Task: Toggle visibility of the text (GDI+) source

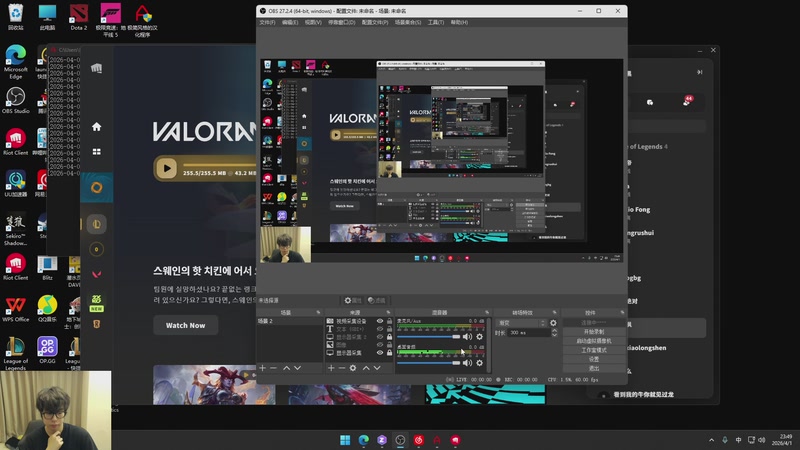Action: [x=380, y=329]
